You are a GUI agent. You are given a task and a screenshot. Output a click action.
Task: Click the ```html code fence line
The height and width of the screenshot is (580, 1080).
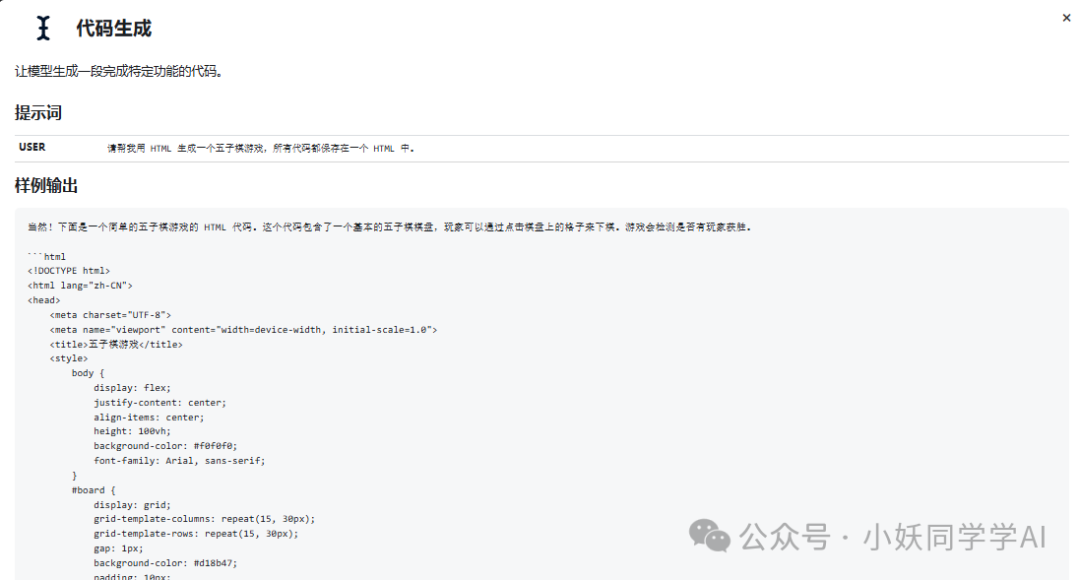[x=47, y=256]
